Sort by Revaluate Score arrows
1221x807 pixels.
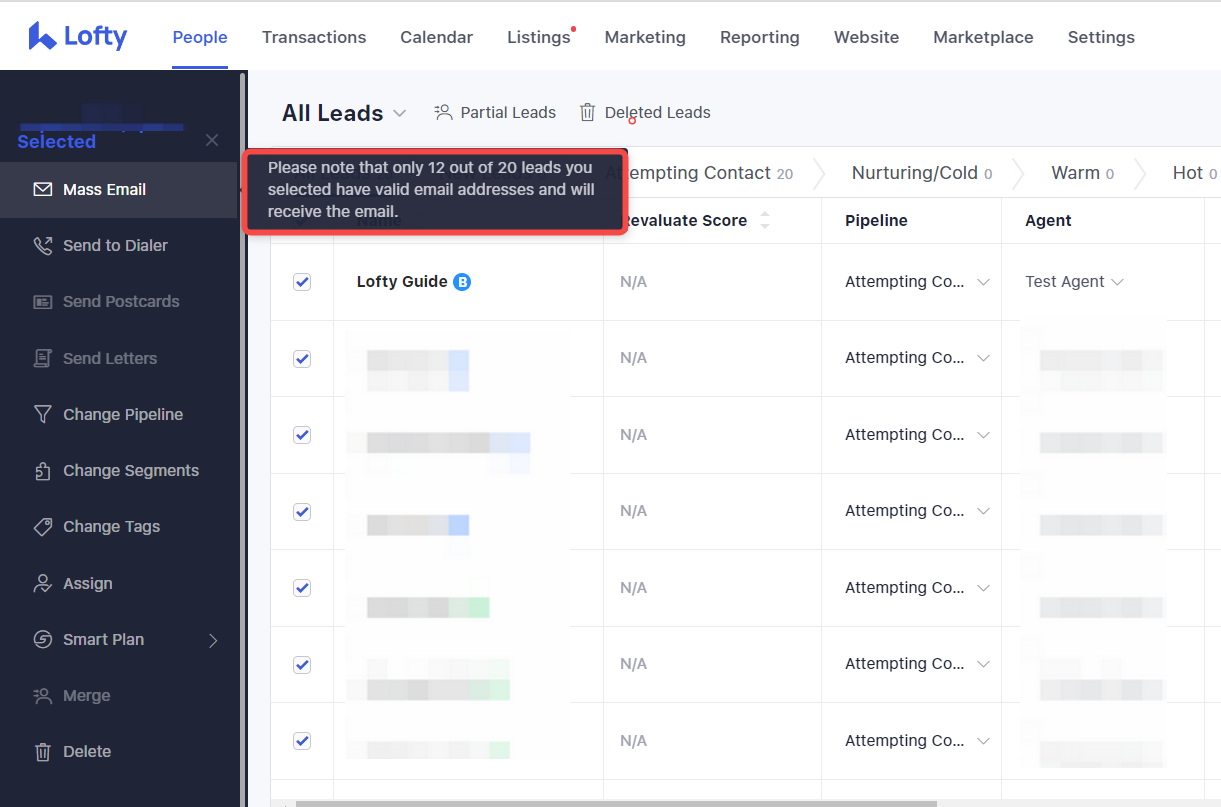(765, 220)
